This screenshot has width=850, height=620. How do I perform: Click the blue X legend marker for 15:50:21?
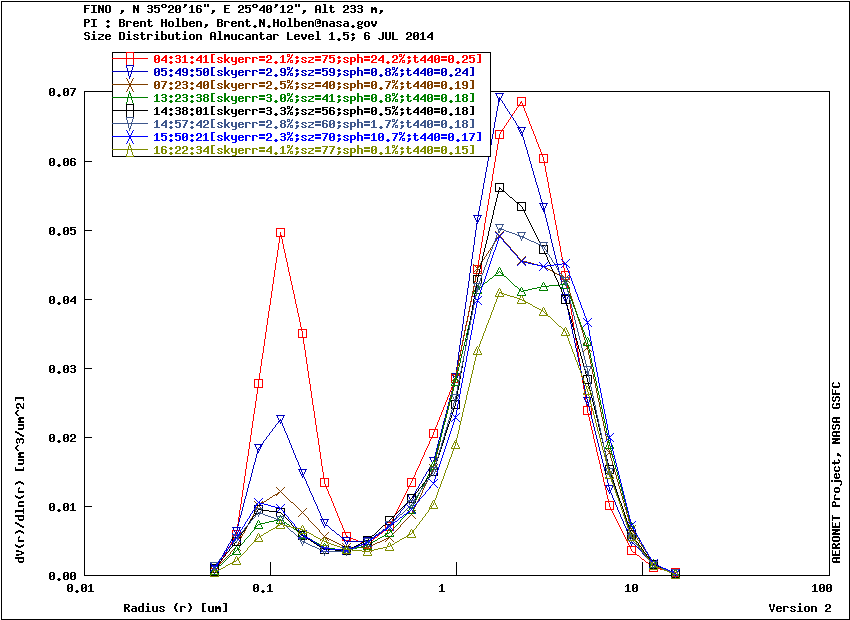click(x=130, y=137)
